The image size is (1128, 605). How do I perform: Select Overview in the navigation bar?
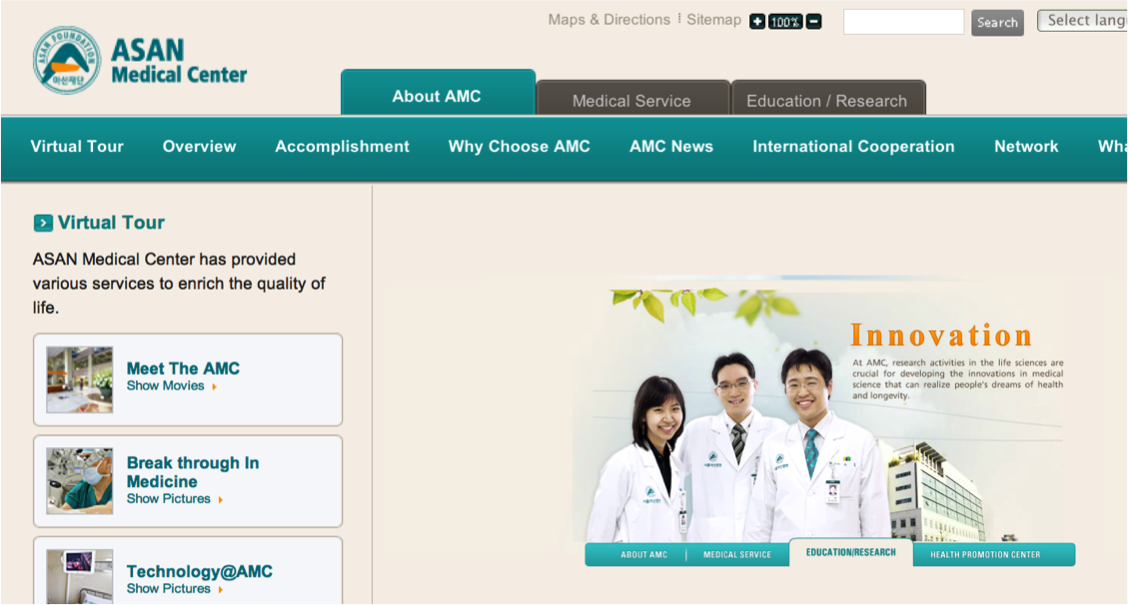(x=199, y=147)
